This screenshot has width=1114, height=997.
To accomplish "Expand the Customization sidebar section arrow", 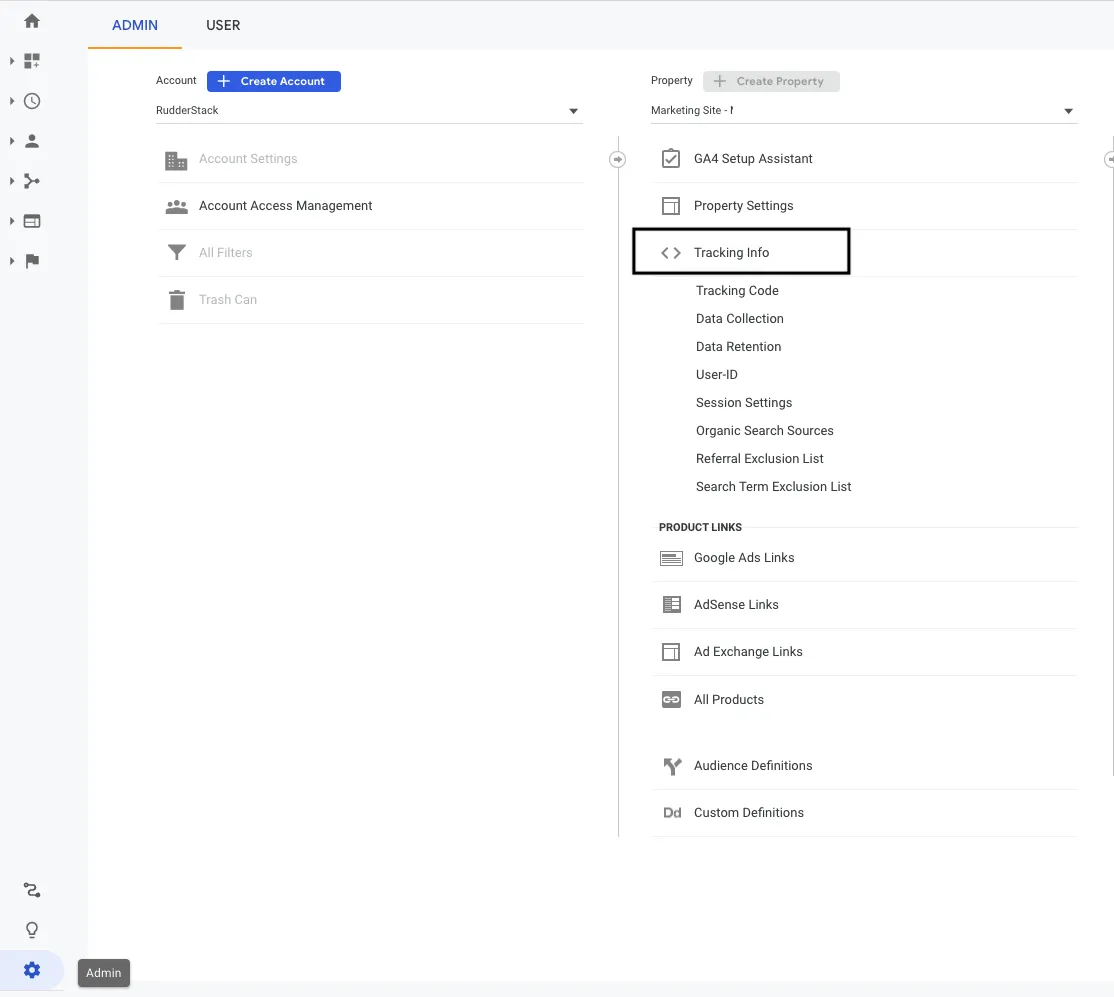I will tap(12, 61).
